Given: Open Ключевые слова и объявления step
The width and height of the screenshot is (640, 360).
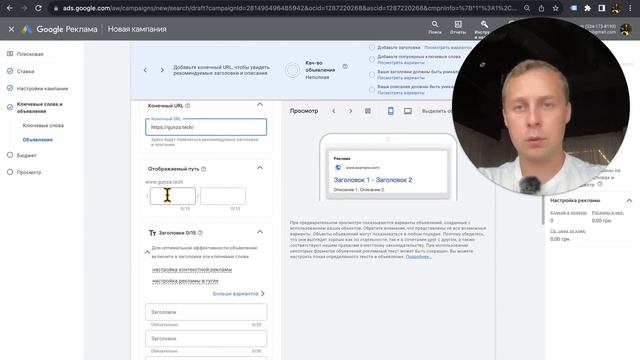Looking at the screenshot, I should point(40,107).
